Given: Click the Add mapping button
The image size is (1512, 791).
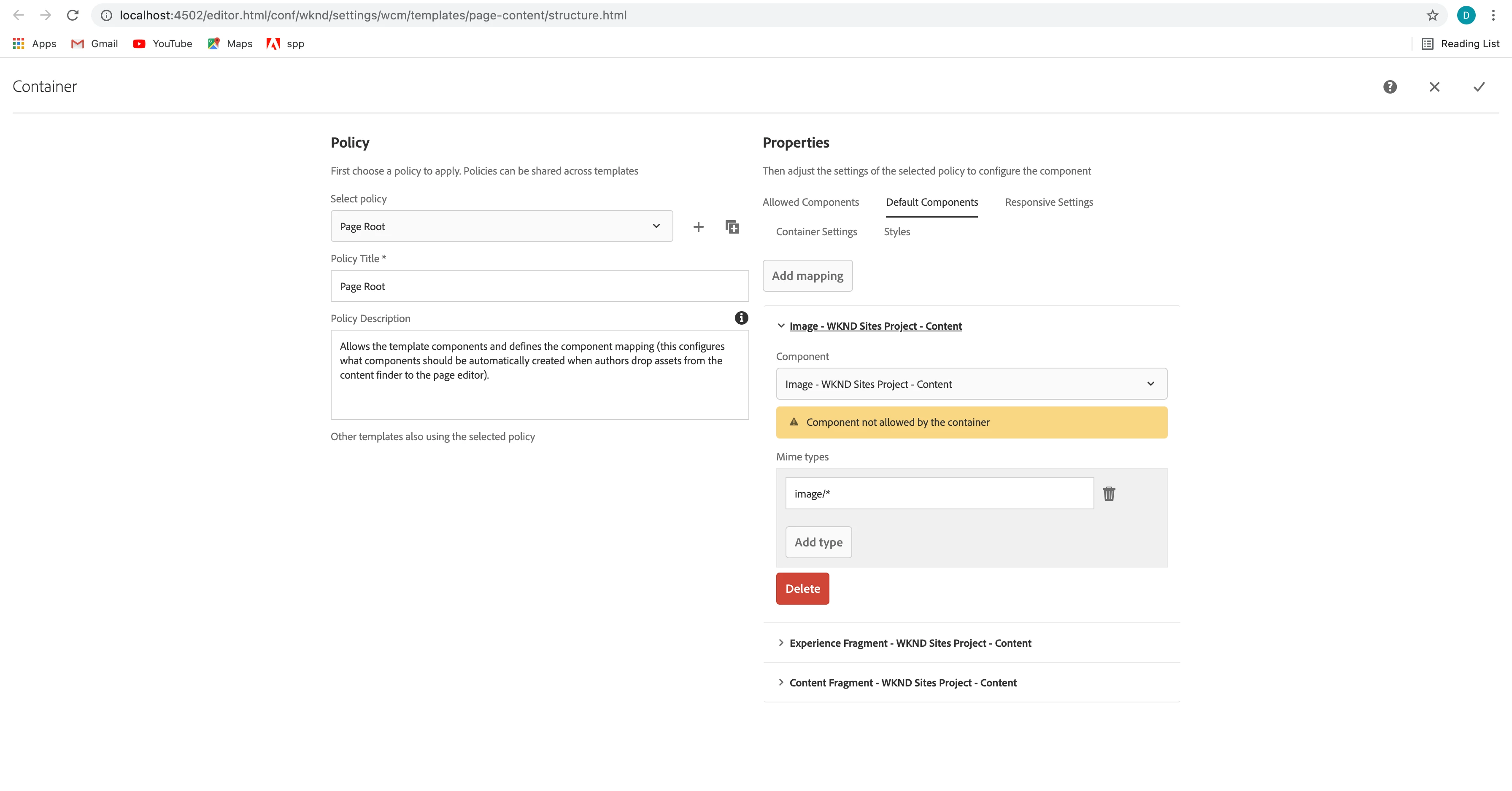Looking at the screenshot, I should [x=807, y=276].
